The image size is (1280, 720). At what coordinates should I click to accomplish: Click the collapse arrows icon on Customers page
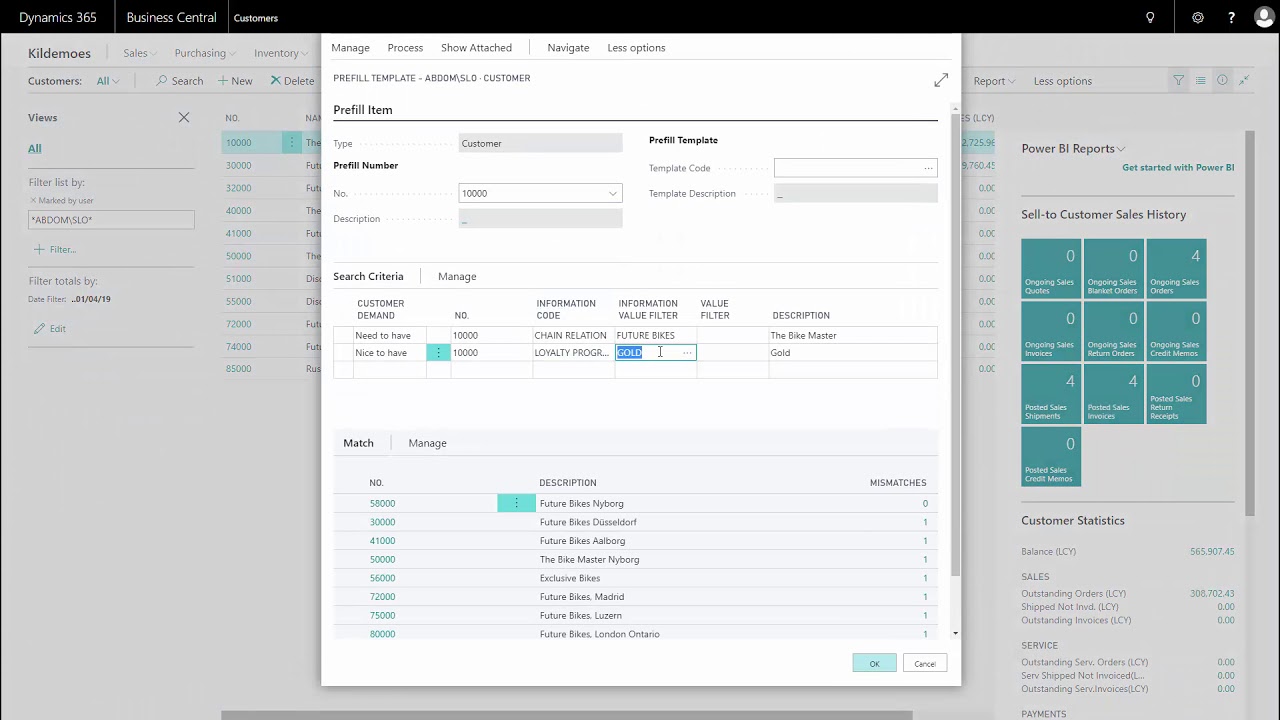(1243, 81)
